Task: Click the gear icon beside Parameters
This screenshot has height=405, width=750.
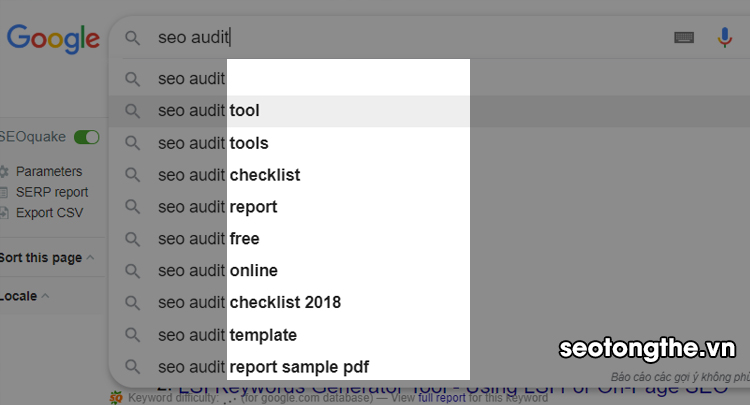Action: [4, 172]
